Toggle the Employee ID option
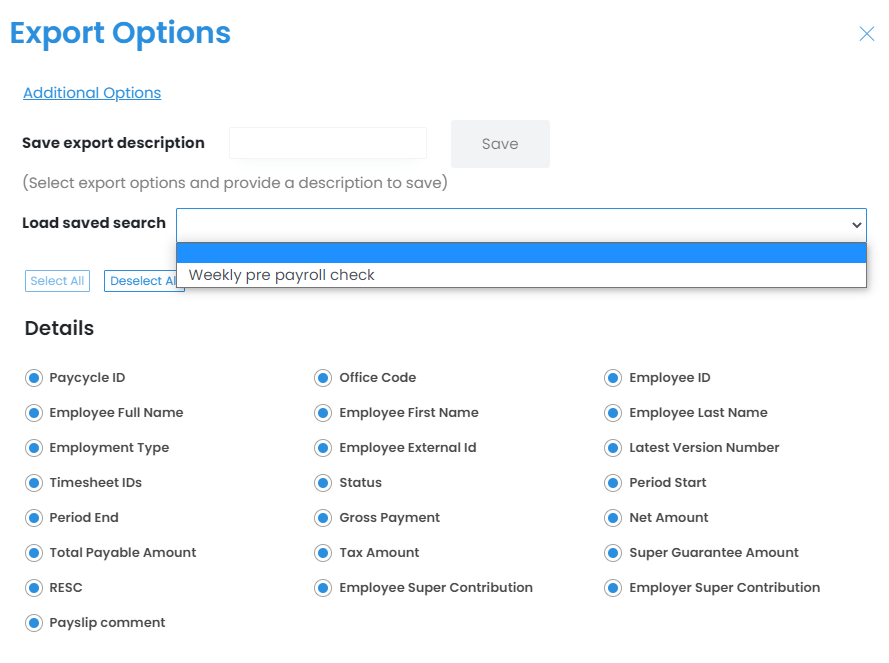 [x=613, y=378]
